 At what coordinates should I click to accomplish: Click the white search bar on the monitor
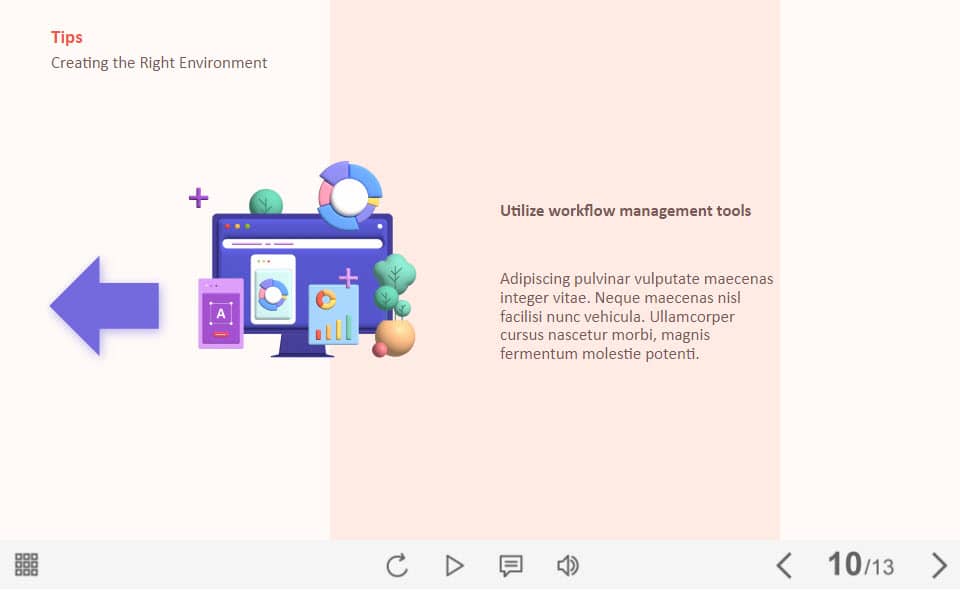point(302,243)
